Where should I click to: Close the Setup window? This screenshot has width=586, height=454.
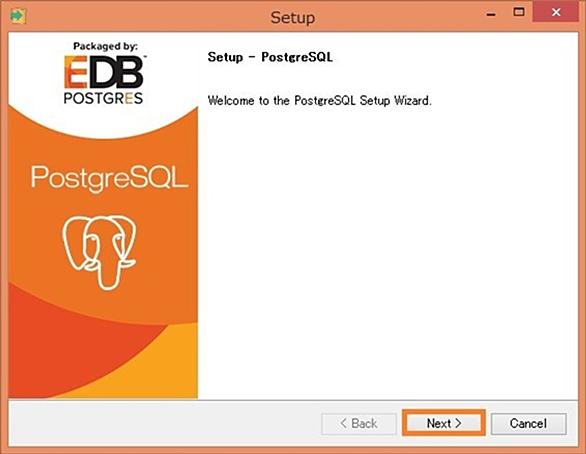pos(556,12)
